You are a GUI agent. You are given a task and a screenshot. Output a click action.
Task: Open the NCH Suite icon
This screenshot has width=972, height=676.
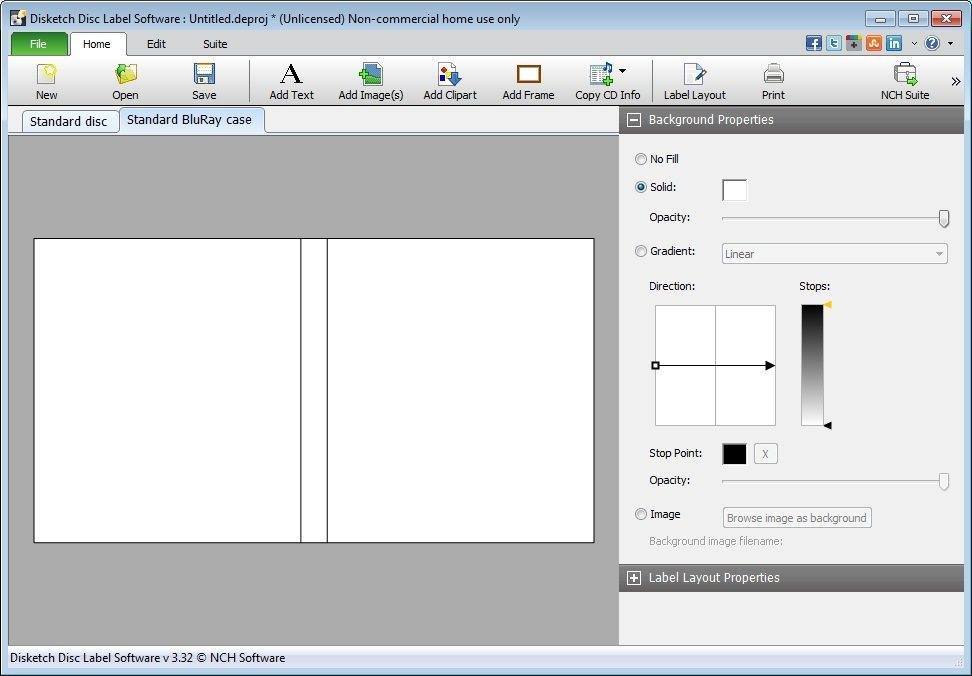[905, 80]
